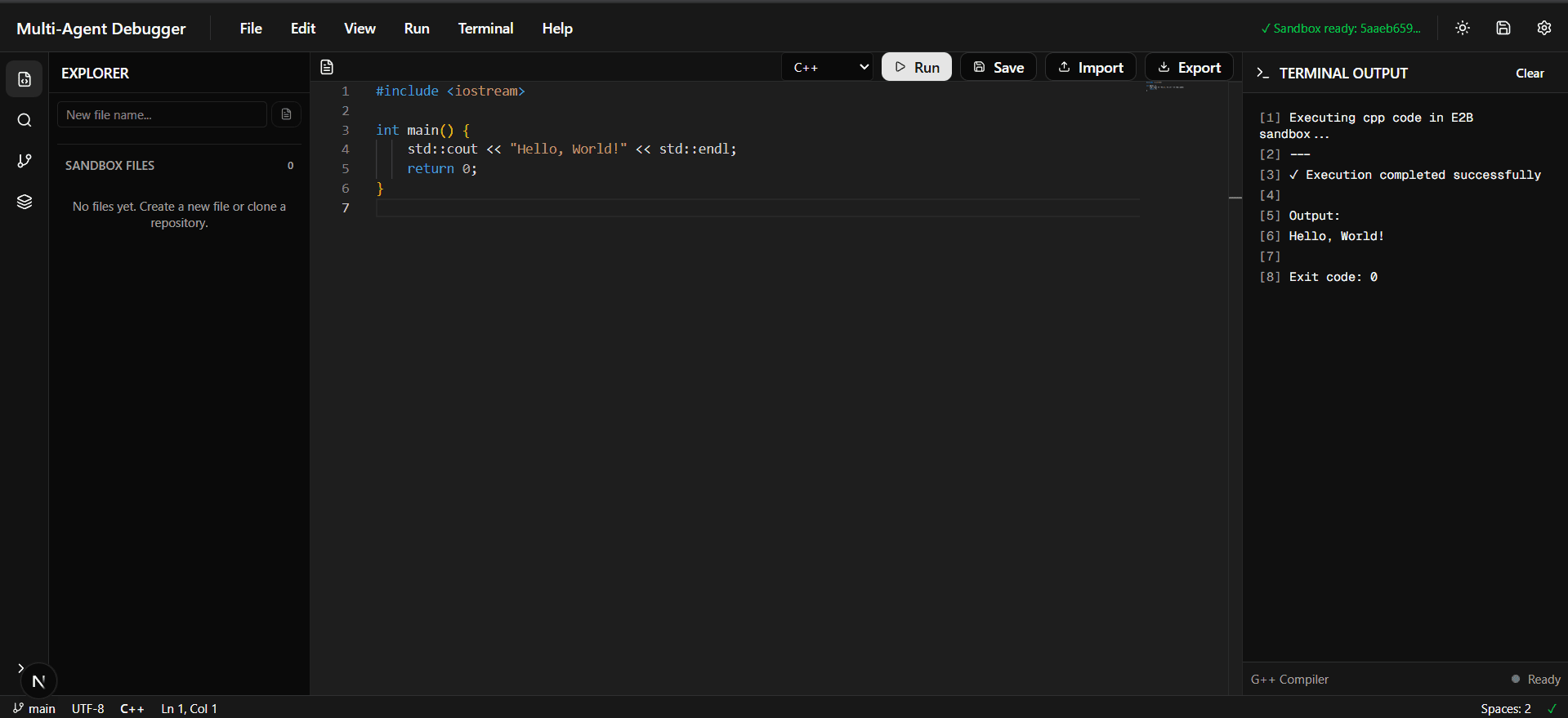Click Ln 1, Col 1 position

[190, 708]
